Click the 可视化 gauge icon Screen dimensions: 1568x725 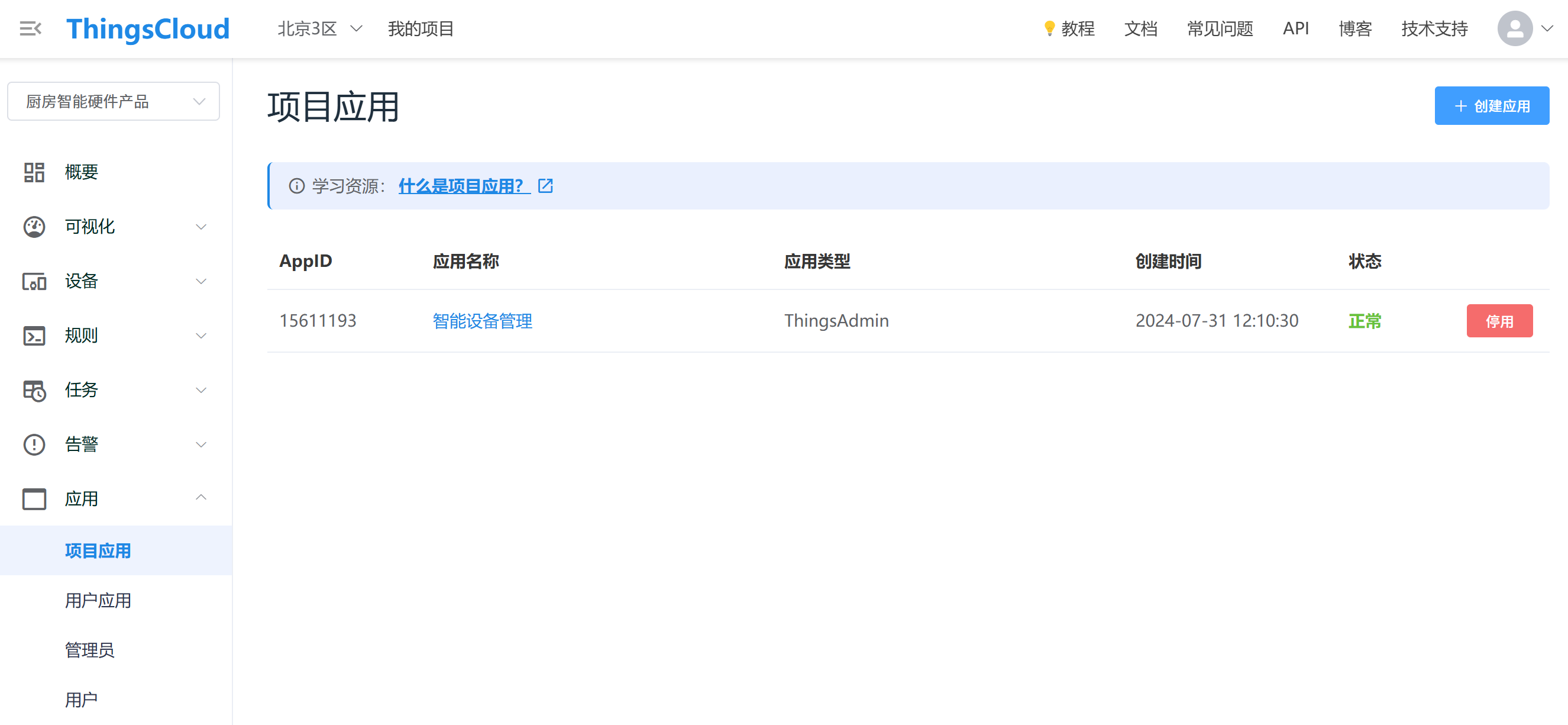coord(34,227)
